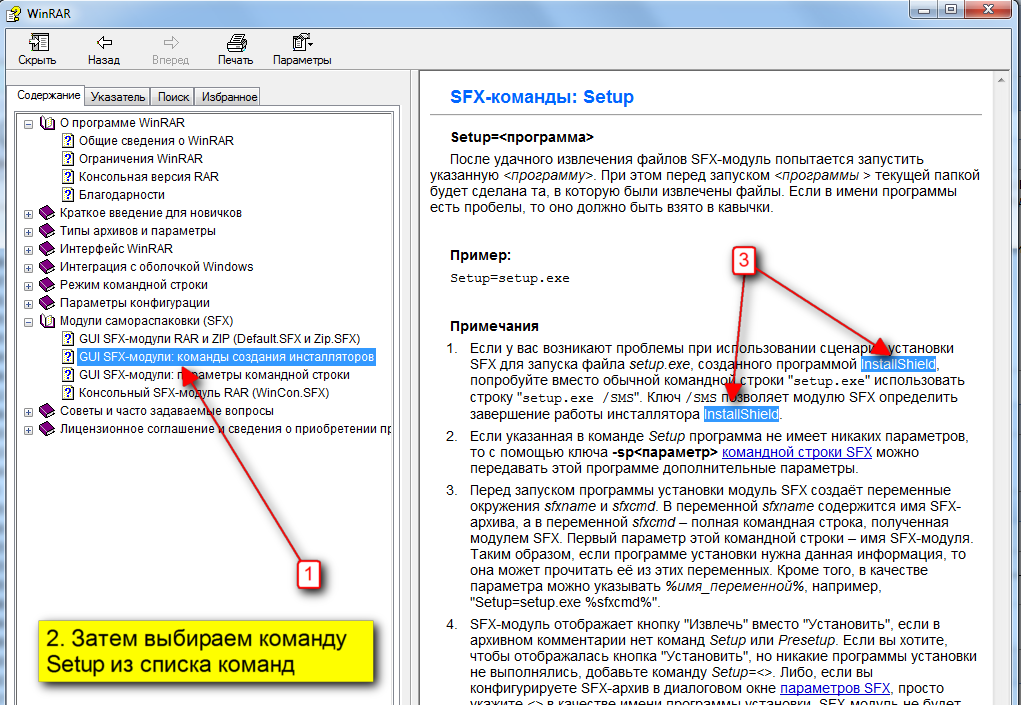Click the page icon of Благодарности
This screenshot has height=705, width=1021.
(68, 195)
